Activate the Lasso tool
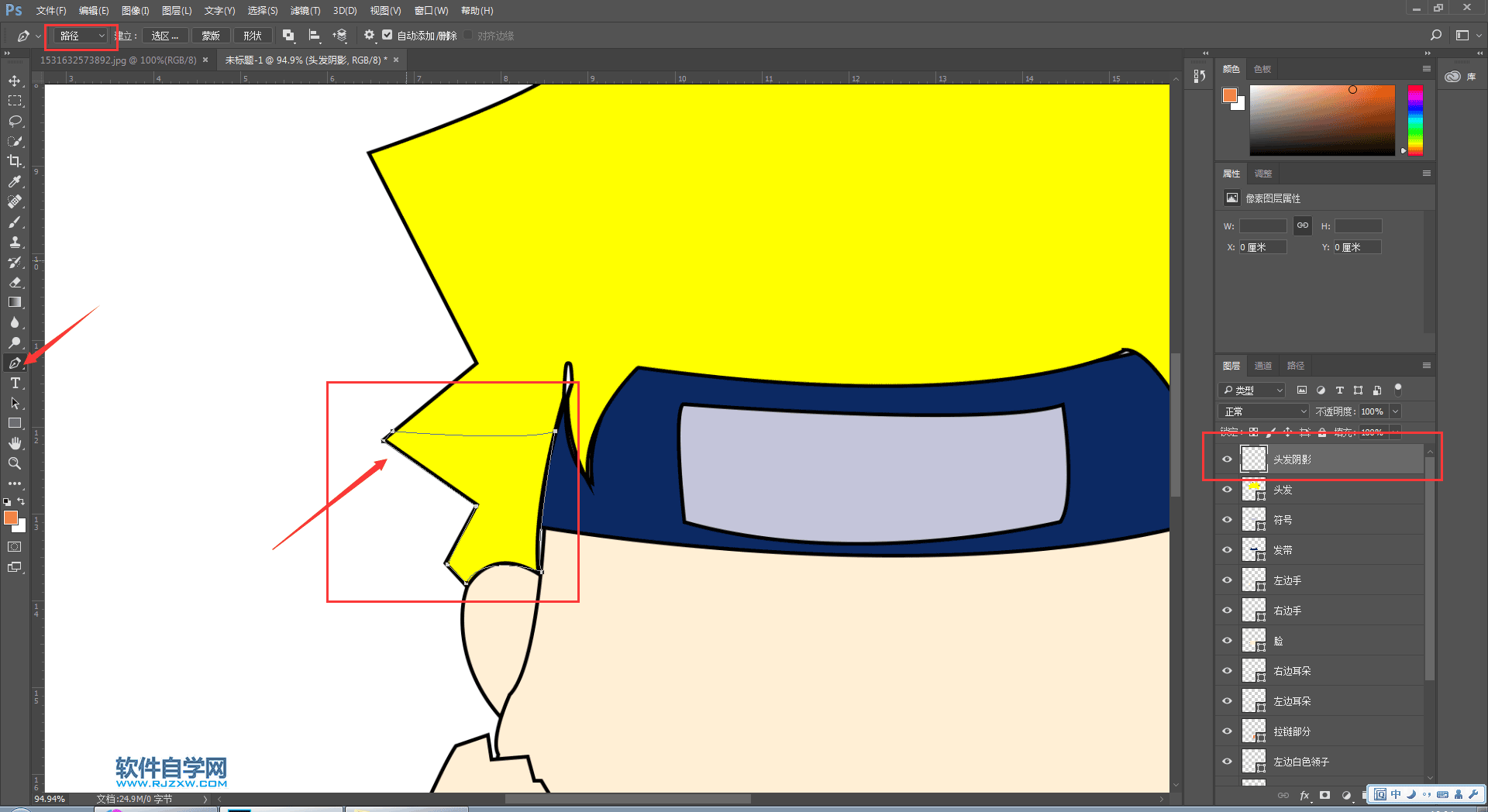This screenshot has width=1488, height=812. [15, 121]
